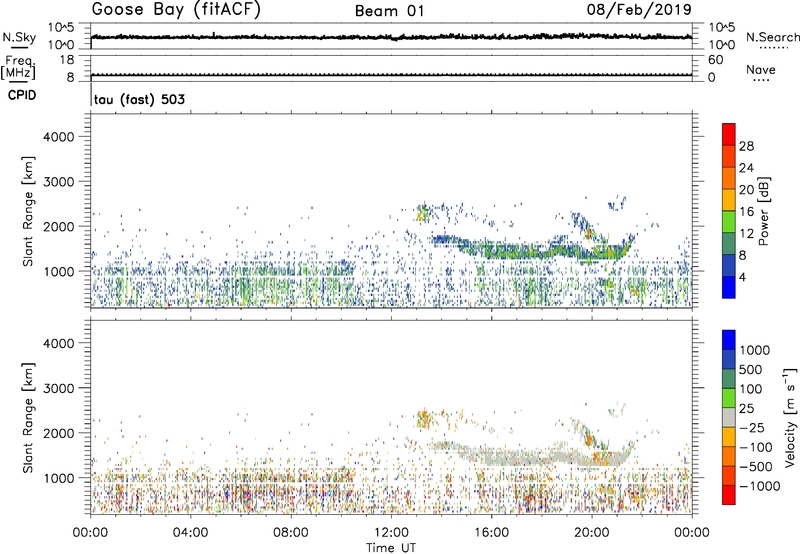This screenshot has width=800, height=554.
Task: Click the frequency trace line
Action: point(391,75)
